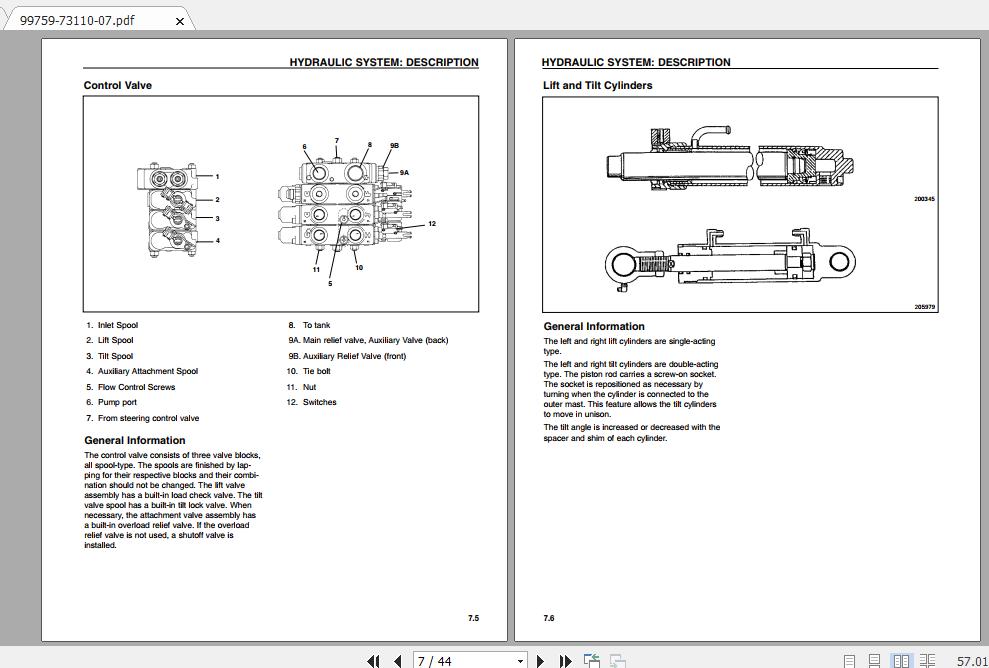Enable continuous scrolling page layout
The height and width of the screenshot is (668, 989).
coord(875,661)
